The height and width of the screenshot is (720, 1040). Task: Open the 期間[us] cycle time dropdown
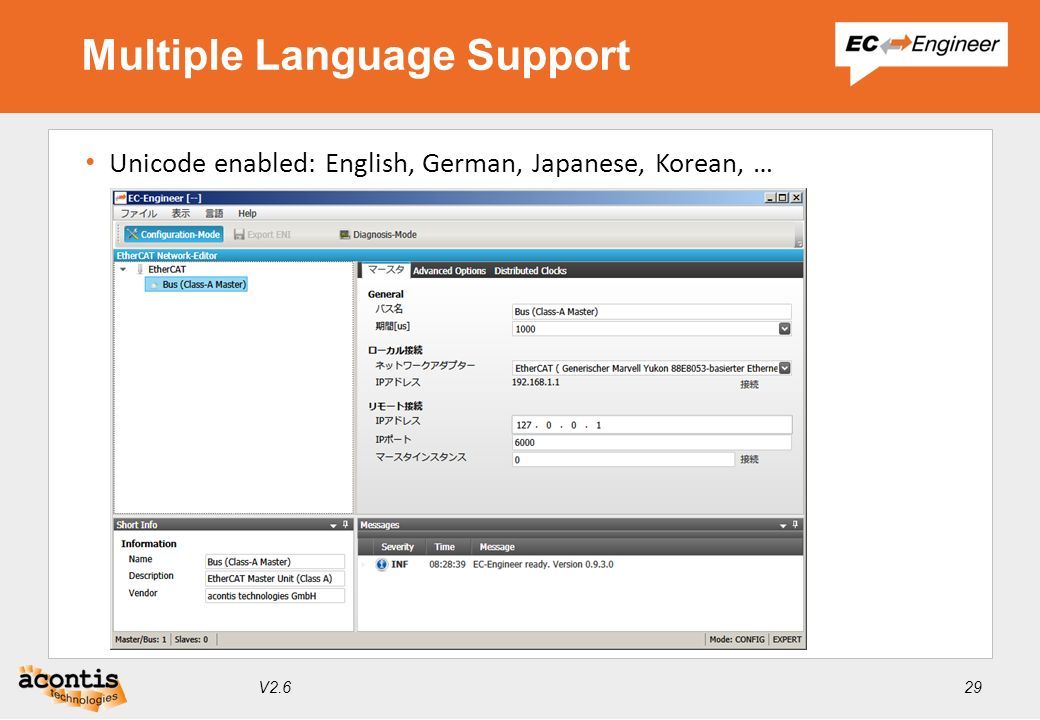click(x=784, y=329)
